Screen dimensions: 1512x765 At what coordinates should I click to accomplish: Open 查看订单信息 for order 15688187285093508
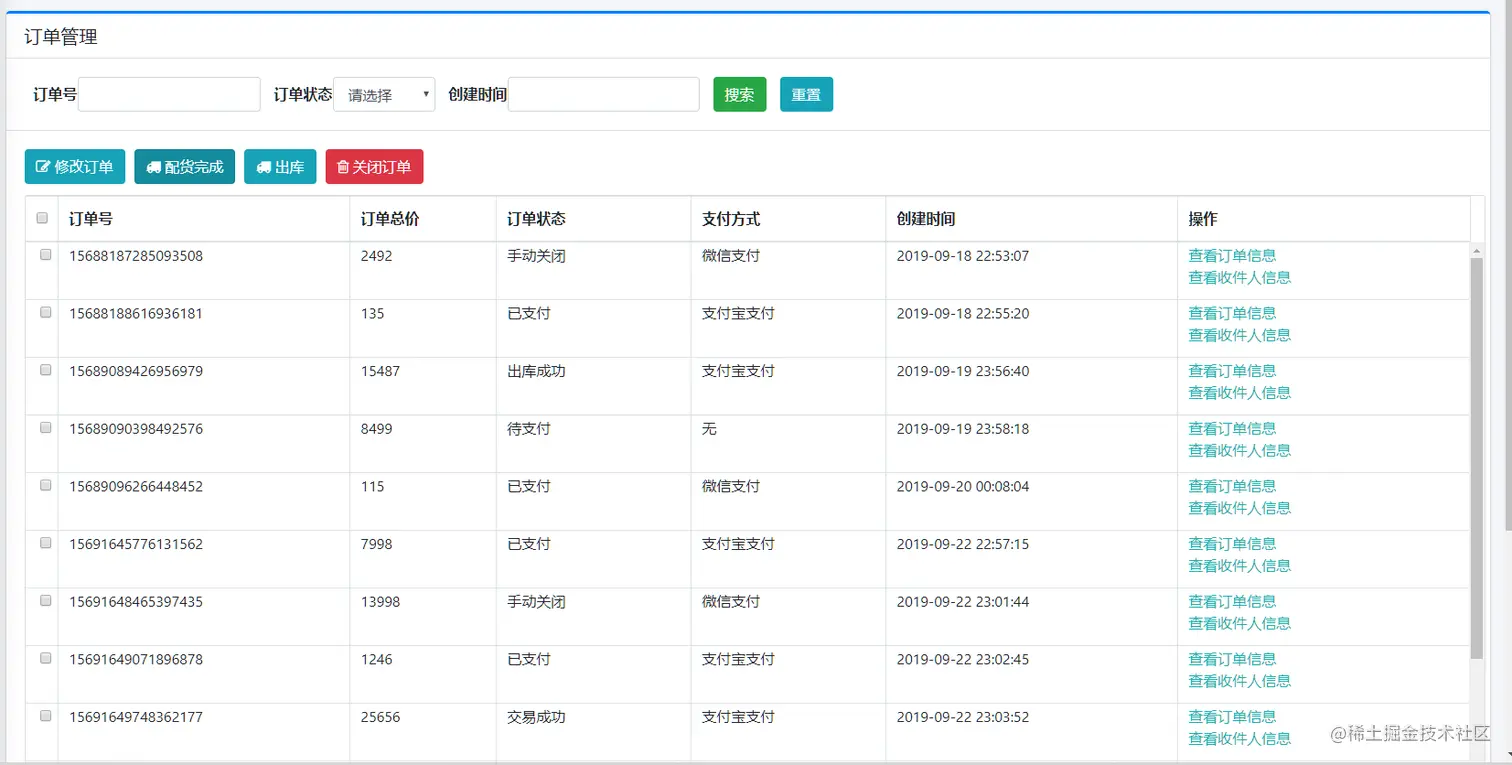coord(1232,255)
